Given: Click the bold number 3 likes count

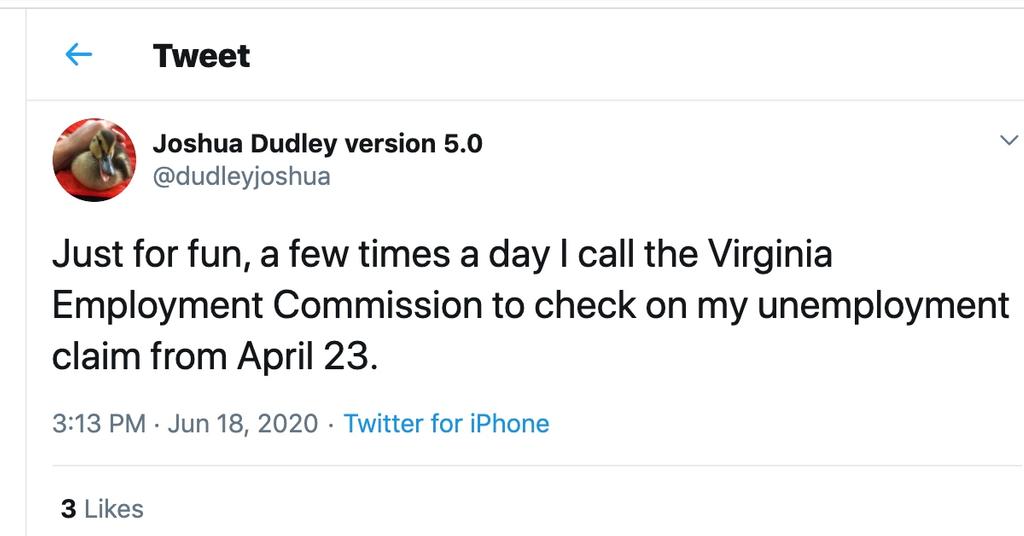Looking at the screenshot, I should point(68,509).
